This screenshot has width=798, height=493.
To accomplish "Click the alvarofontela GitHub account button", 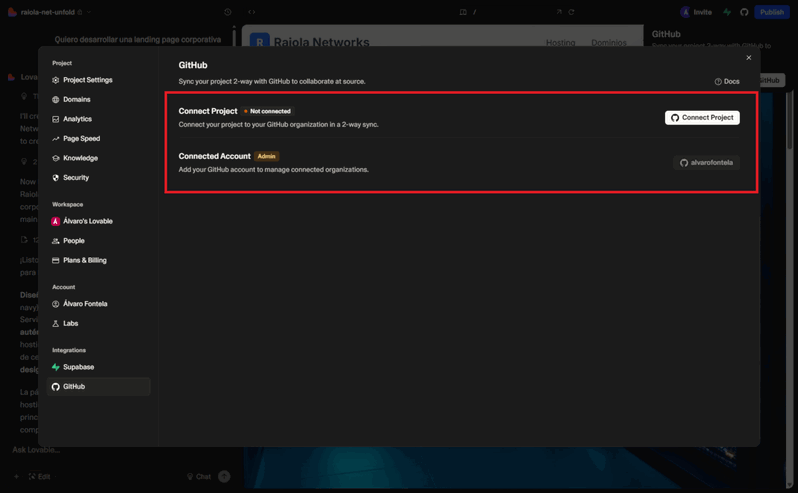I will click(706, 163).
